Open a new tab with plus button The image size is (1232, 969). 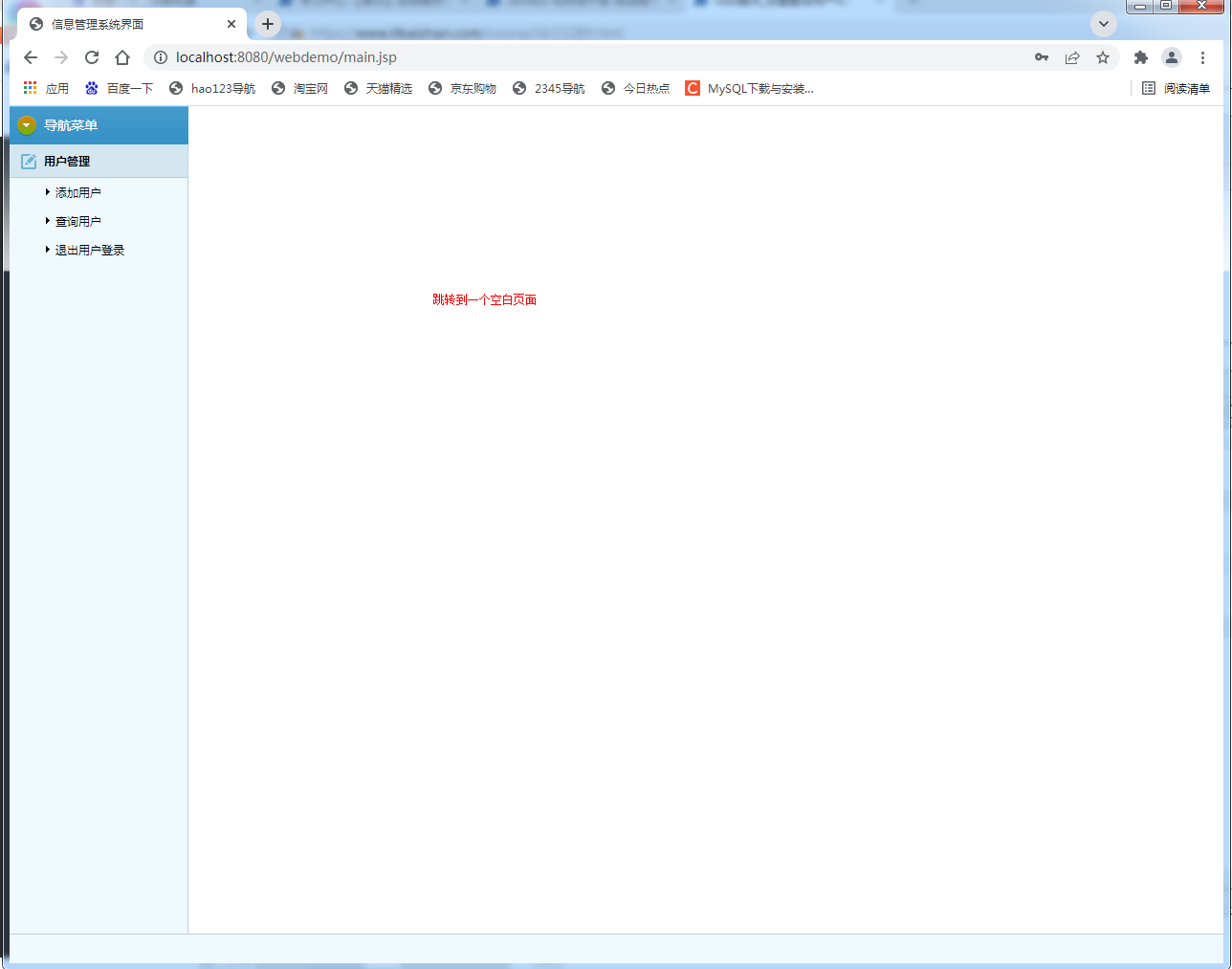pos(268,24)
